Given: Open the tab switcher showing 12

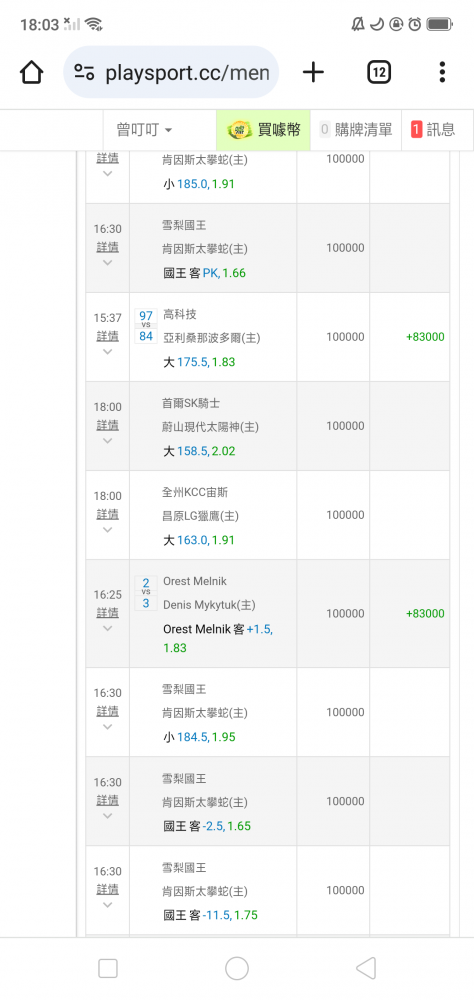Looking at the screenshot, I should pyautogui.click(x=379, y=73).
